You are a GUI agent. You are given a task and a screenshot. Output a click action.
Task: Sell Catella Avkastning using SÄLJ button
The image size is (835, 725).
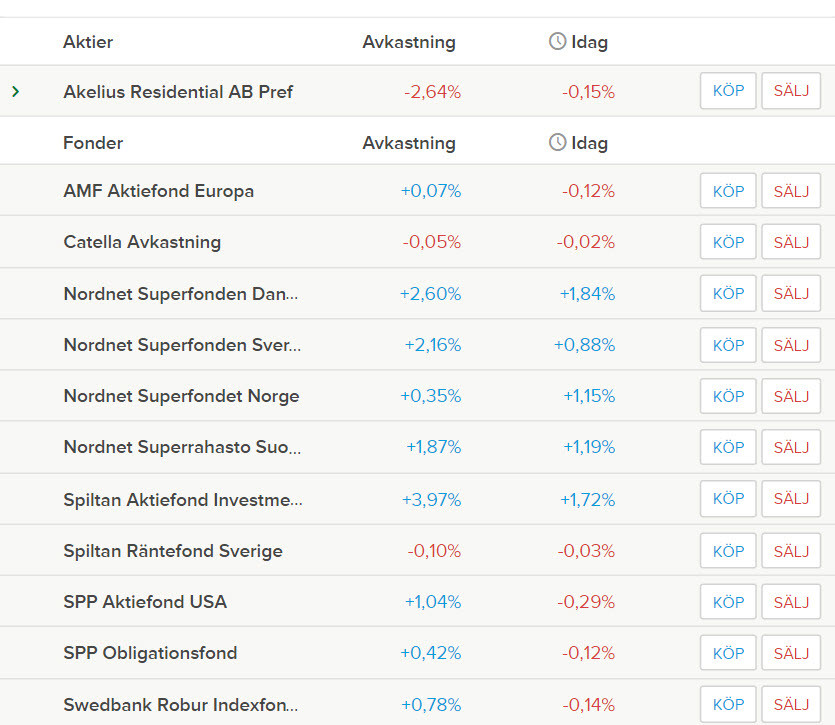pyautogui.click(x=791, y=242)
